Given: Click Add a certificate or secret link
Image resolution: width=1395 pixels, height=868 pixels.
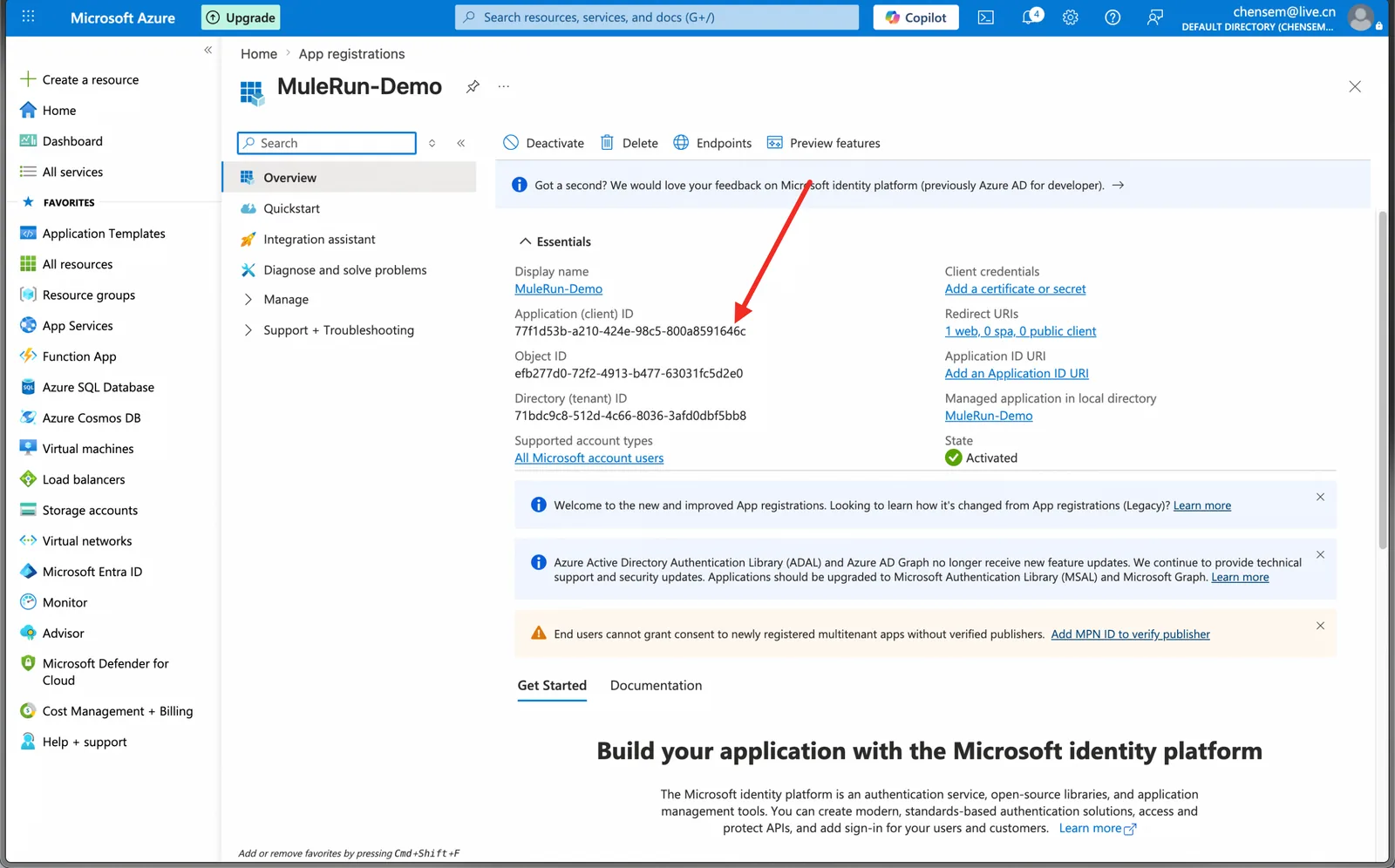Looking at the screenshot, I should pyautogui.click(x=1015, y=288).
